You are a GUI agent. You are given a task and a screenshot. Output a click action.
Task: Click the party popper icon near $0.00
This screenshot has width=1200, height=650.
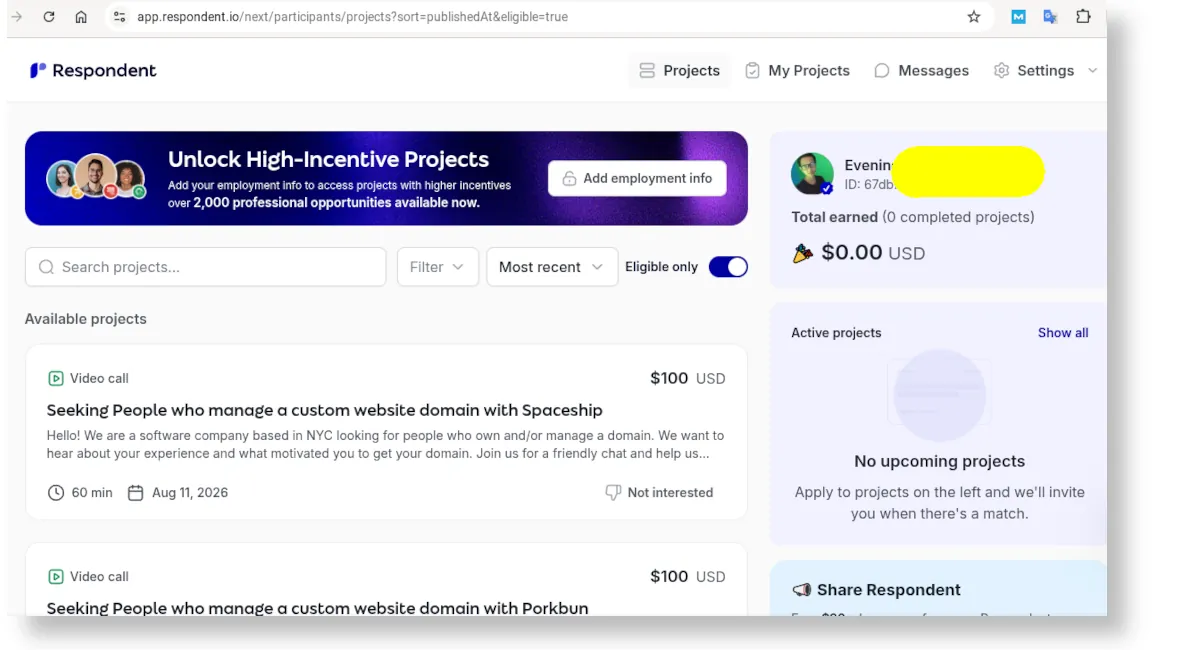802,253
